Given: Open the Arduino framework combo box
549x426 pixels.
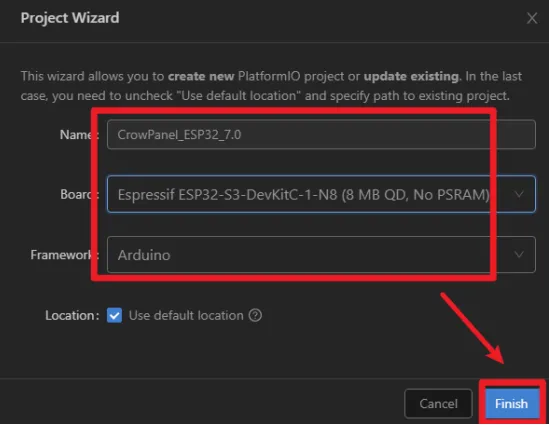Looking at the screenshot, I should (321, 254).
